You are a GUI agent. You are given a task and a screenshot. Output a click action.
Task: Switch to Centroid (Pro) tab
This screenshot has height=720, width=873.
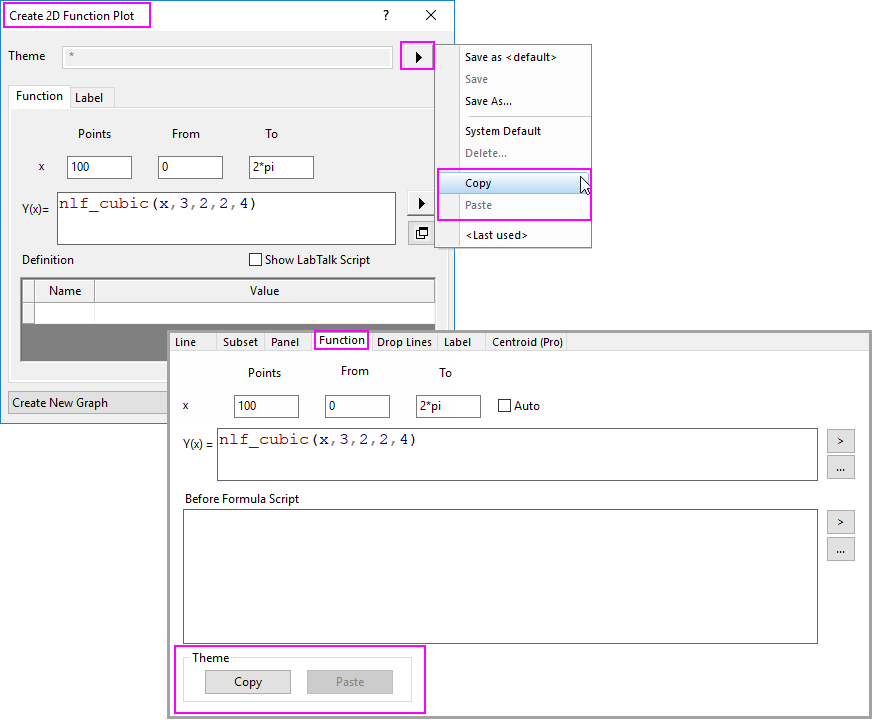[x=527, y=342]
